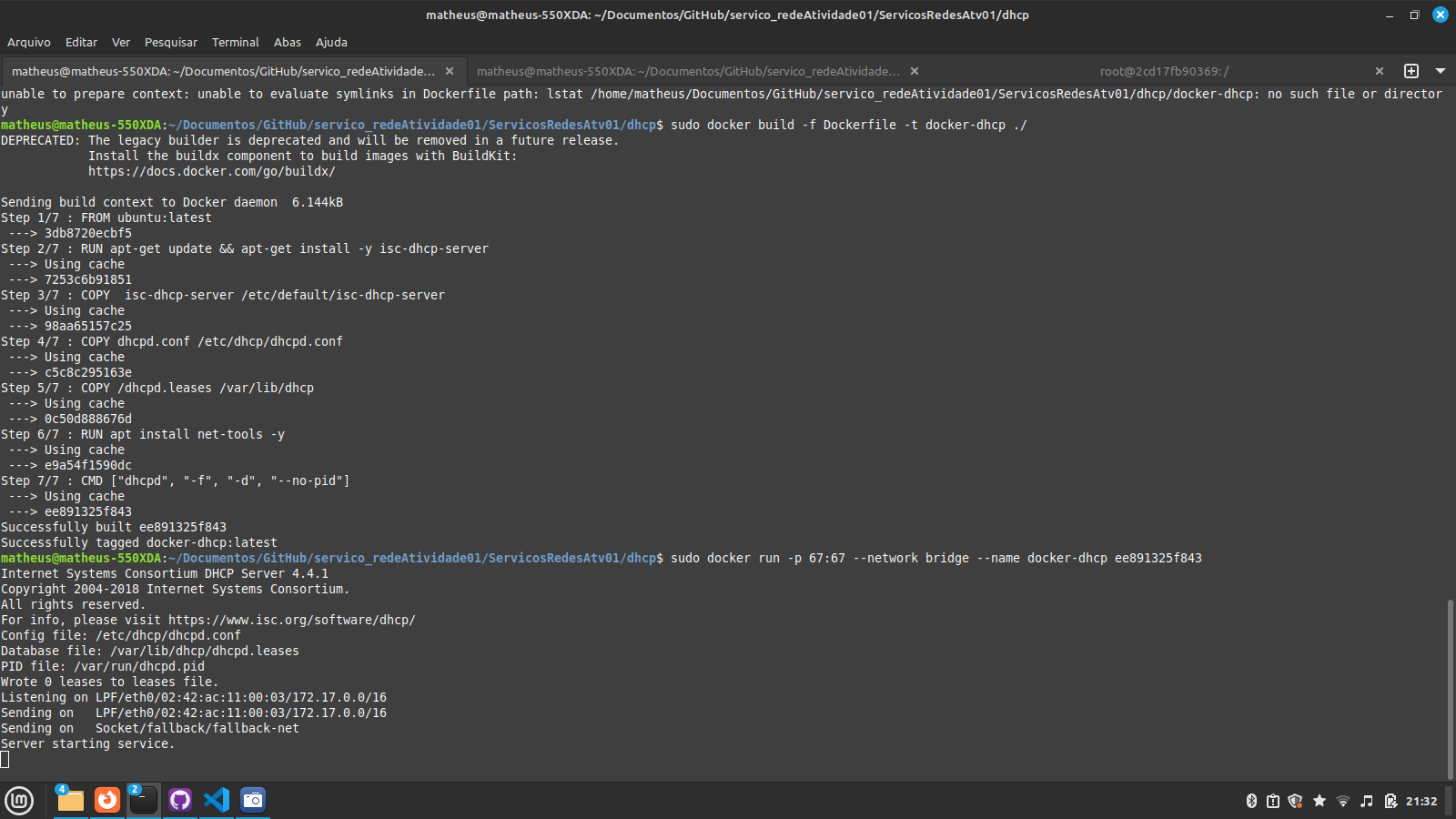The image size is (1456, 819).
Task: Click the 'sudo docker build -f Dockerfile' command
Action: [x=849, y=125]
